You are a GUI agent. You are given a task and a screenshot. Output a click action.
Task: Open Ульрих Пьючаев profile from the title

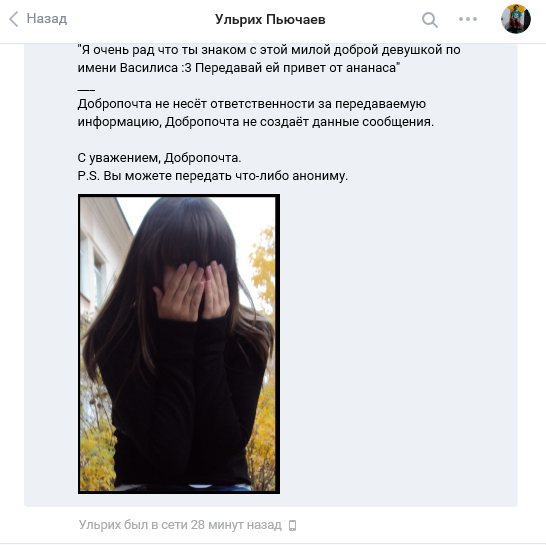pyautogui.click(x=270, y=20)
